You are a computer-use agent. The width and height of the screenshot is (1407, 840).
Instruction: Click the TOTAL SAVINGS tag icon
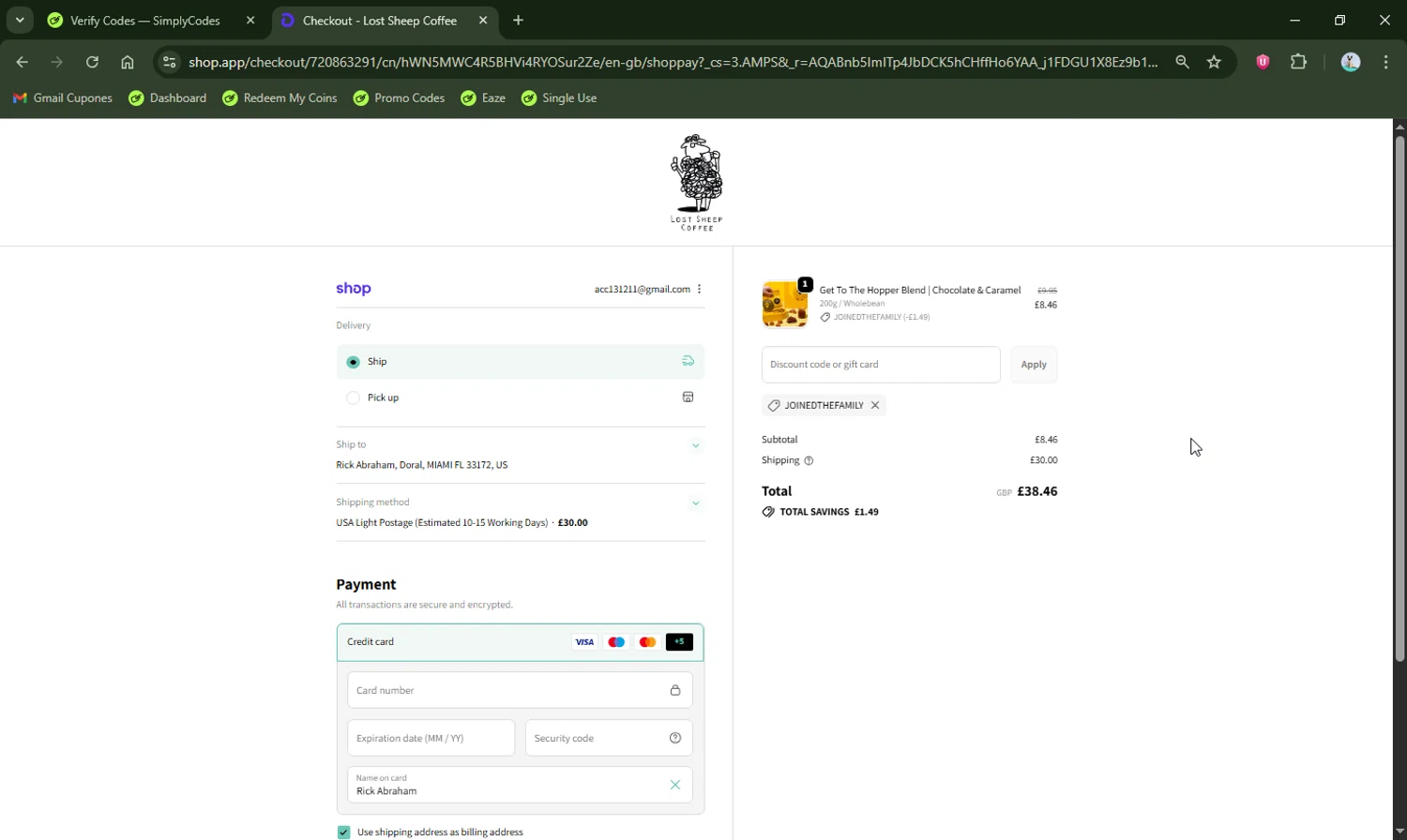[768, 512]
